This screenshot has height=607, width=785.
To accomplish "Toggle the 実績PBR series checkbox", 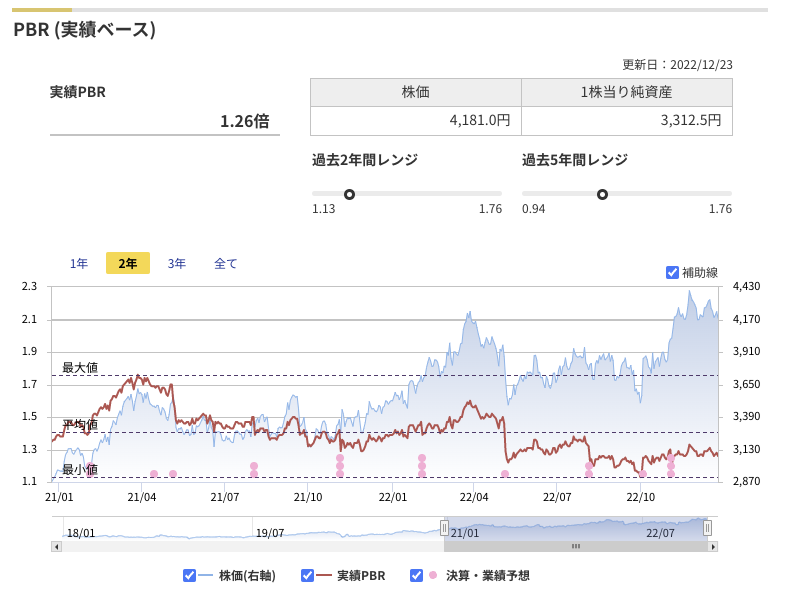I will (x=307, y=575).
